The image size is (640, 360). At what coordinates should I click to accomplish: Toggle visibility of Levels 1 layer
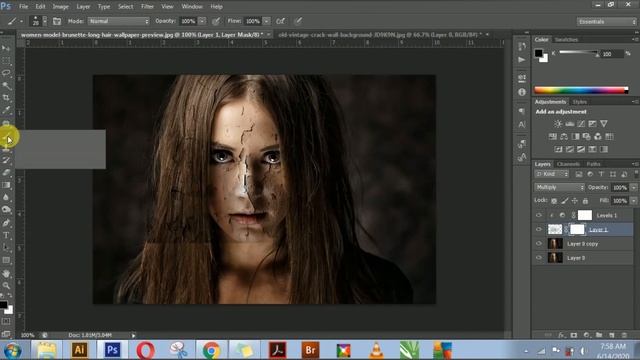[539, 215]
